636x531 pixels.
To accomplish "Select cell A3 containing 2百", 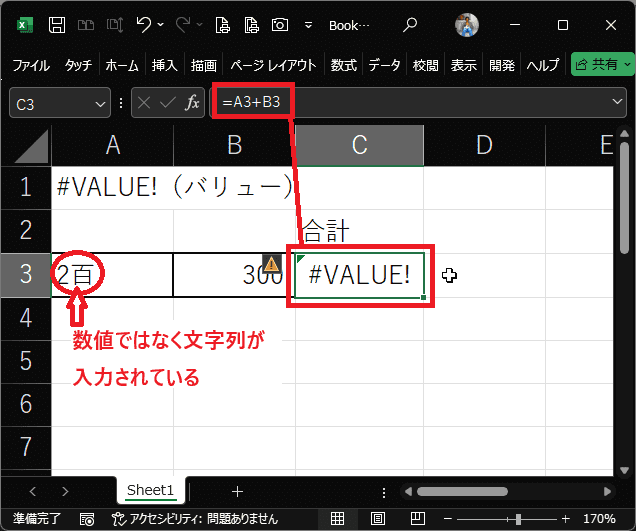I will (x=112, y=275).
